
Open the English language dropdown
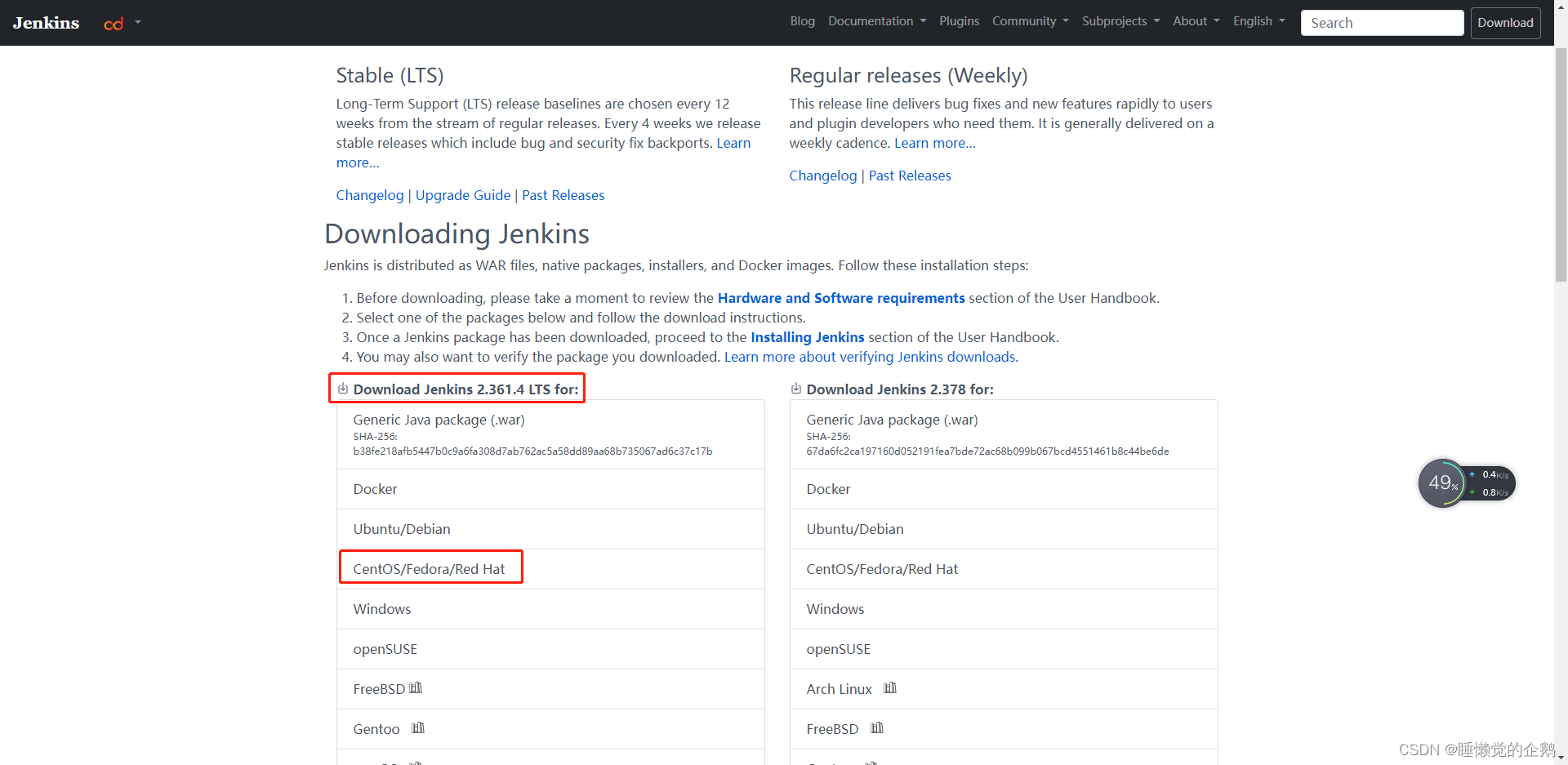(x=1258, y=21)
